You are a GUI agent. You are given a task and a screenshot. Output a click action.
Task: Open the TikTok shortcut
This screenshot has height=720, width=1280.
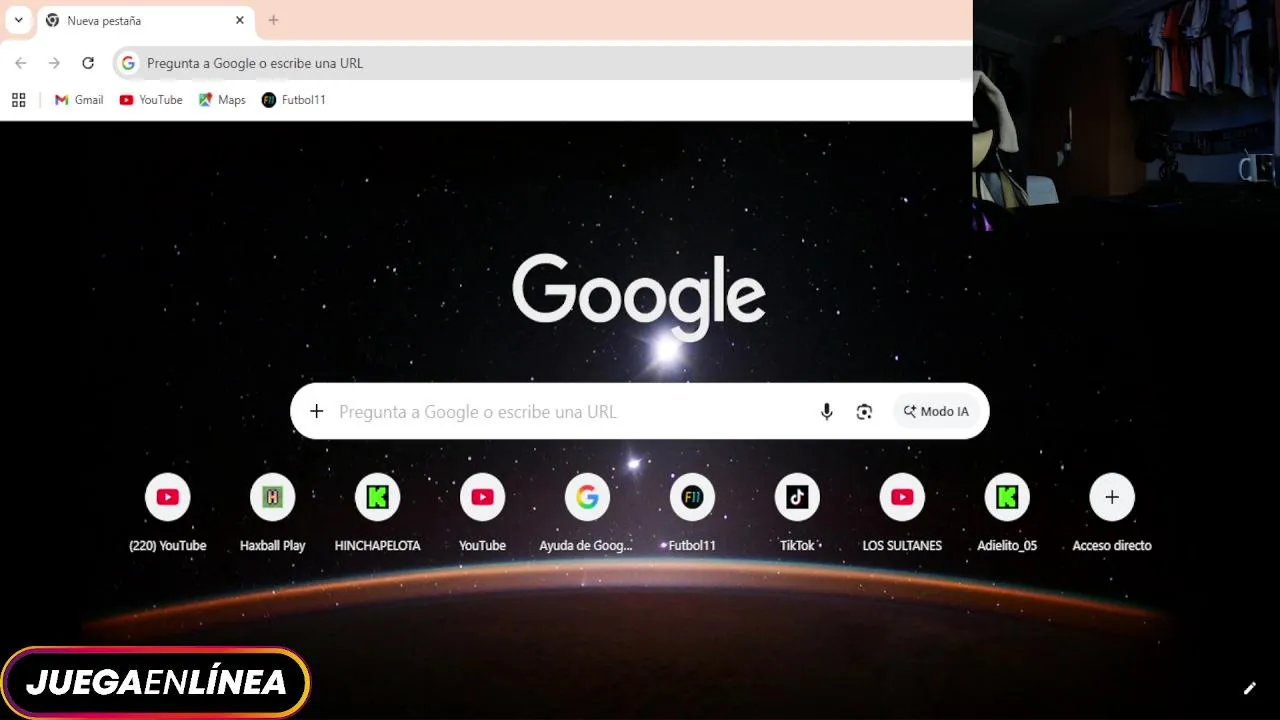click(797, 513)
